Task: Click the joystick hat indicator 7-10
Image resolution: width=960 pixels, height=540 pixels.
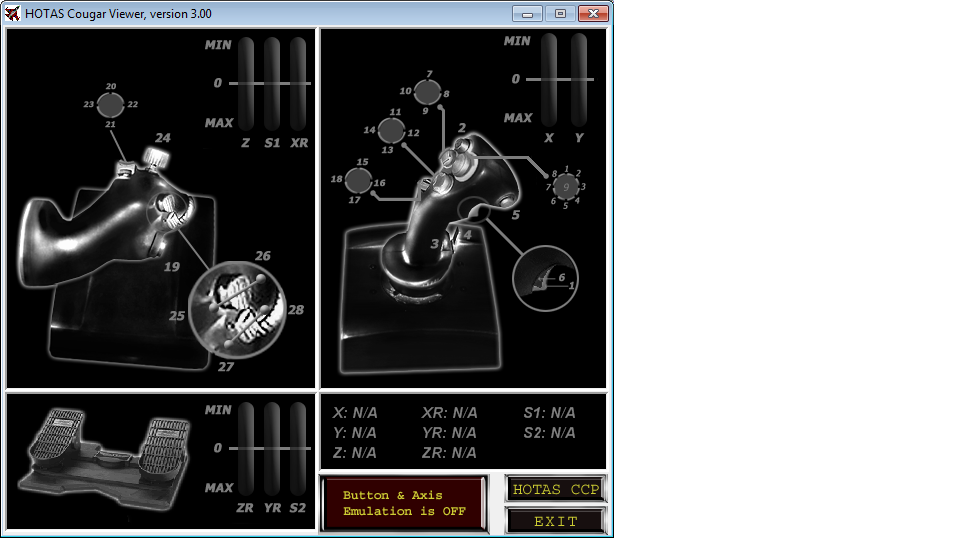Action: pyautogui.click(x=427, y=92)
